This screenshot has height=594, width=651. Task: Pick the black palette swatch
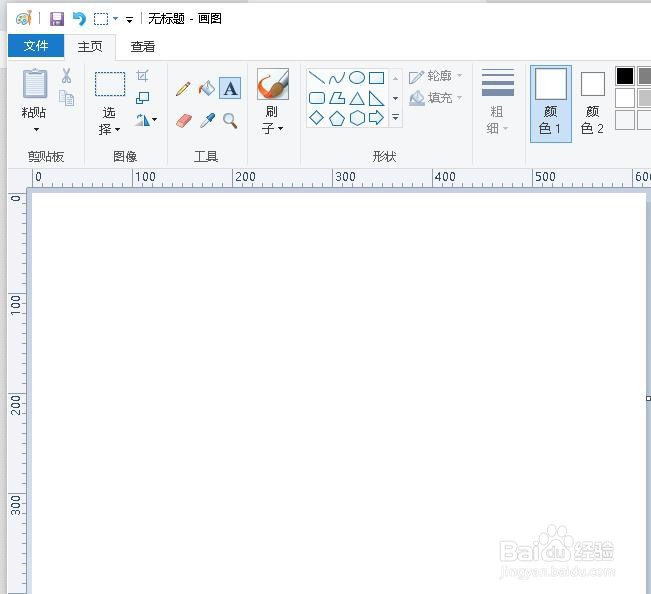pos(625,76)
